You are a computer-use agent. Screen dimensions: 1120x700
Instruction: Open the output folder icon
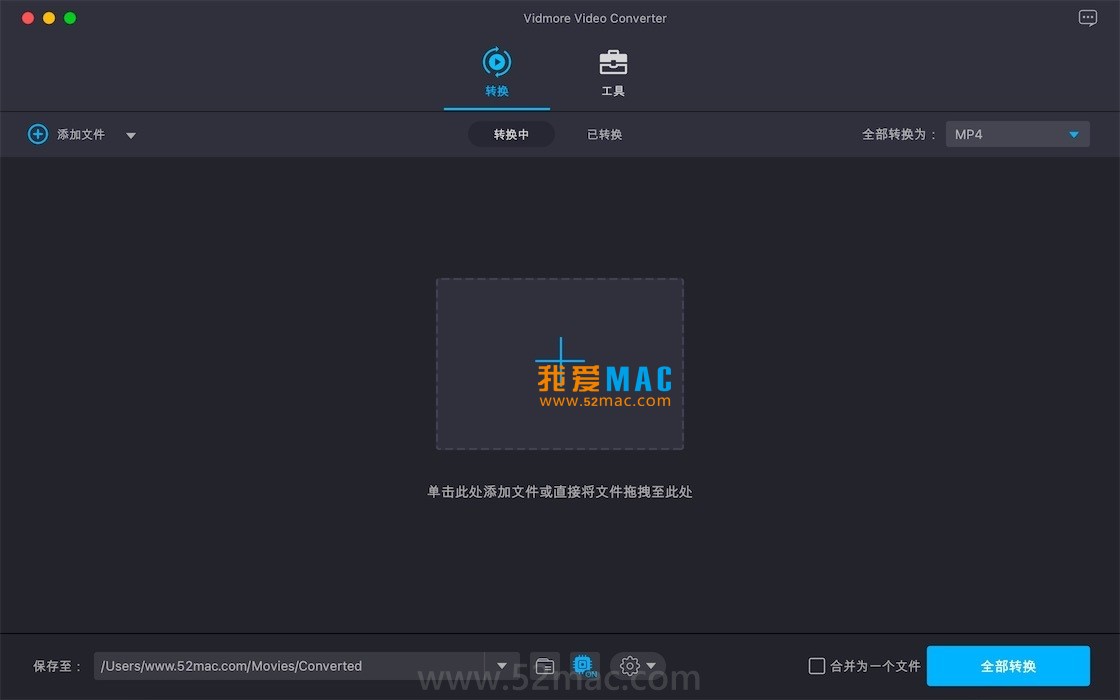545,666
